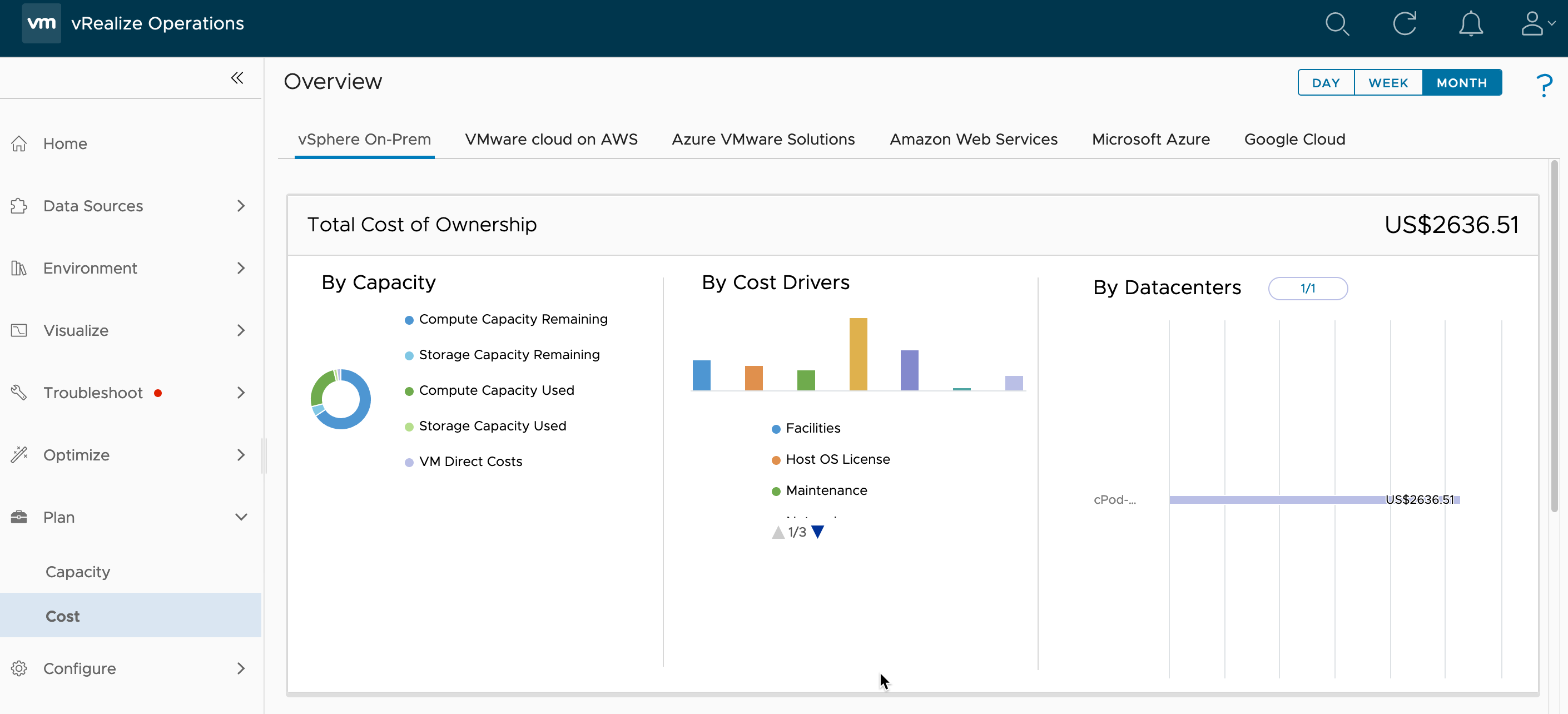
Task: Click the Optimize magic wand icon
Action: pos(19,455)
